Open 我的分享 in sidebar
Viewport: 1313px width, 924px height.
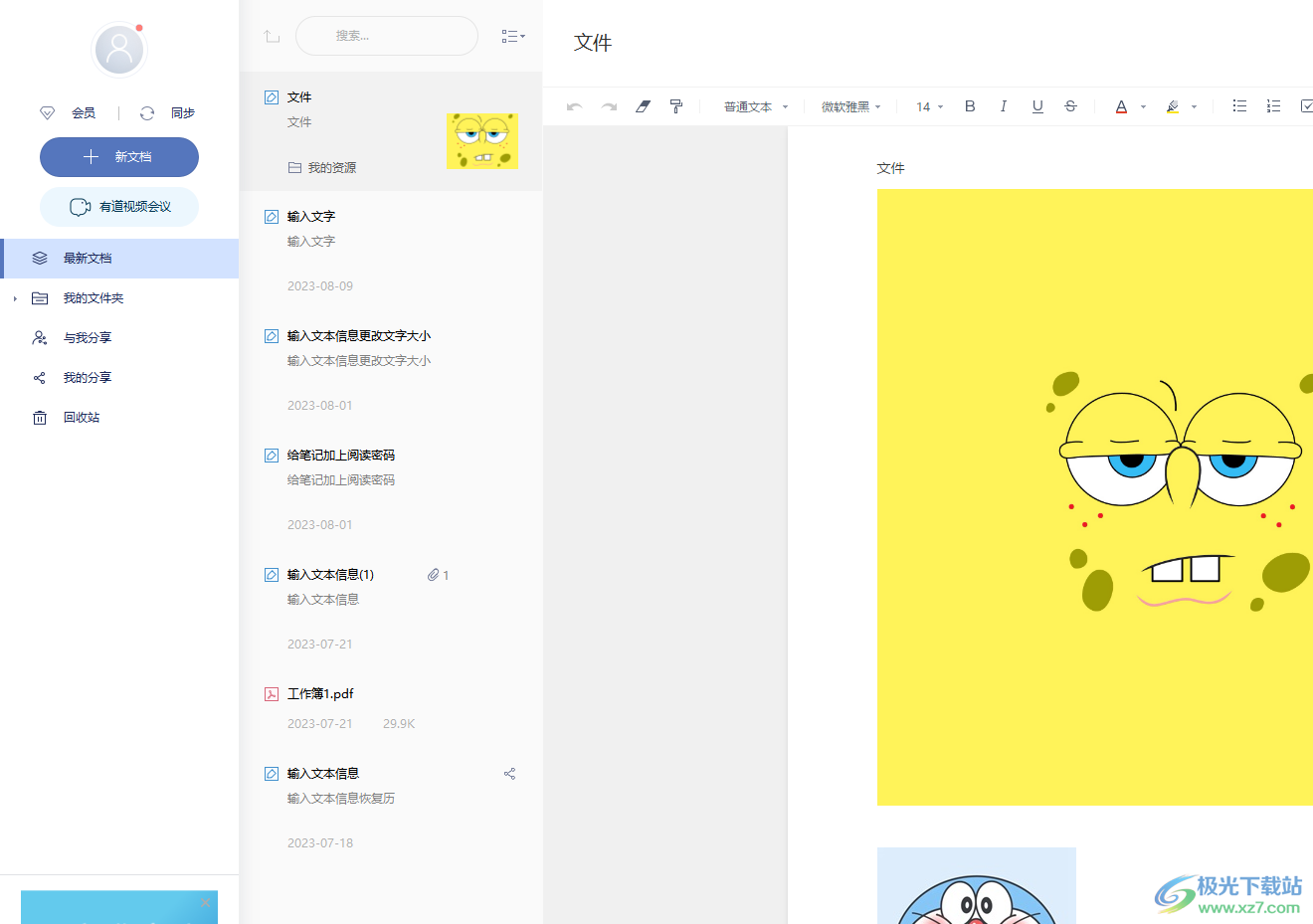[x=119, y=378]
